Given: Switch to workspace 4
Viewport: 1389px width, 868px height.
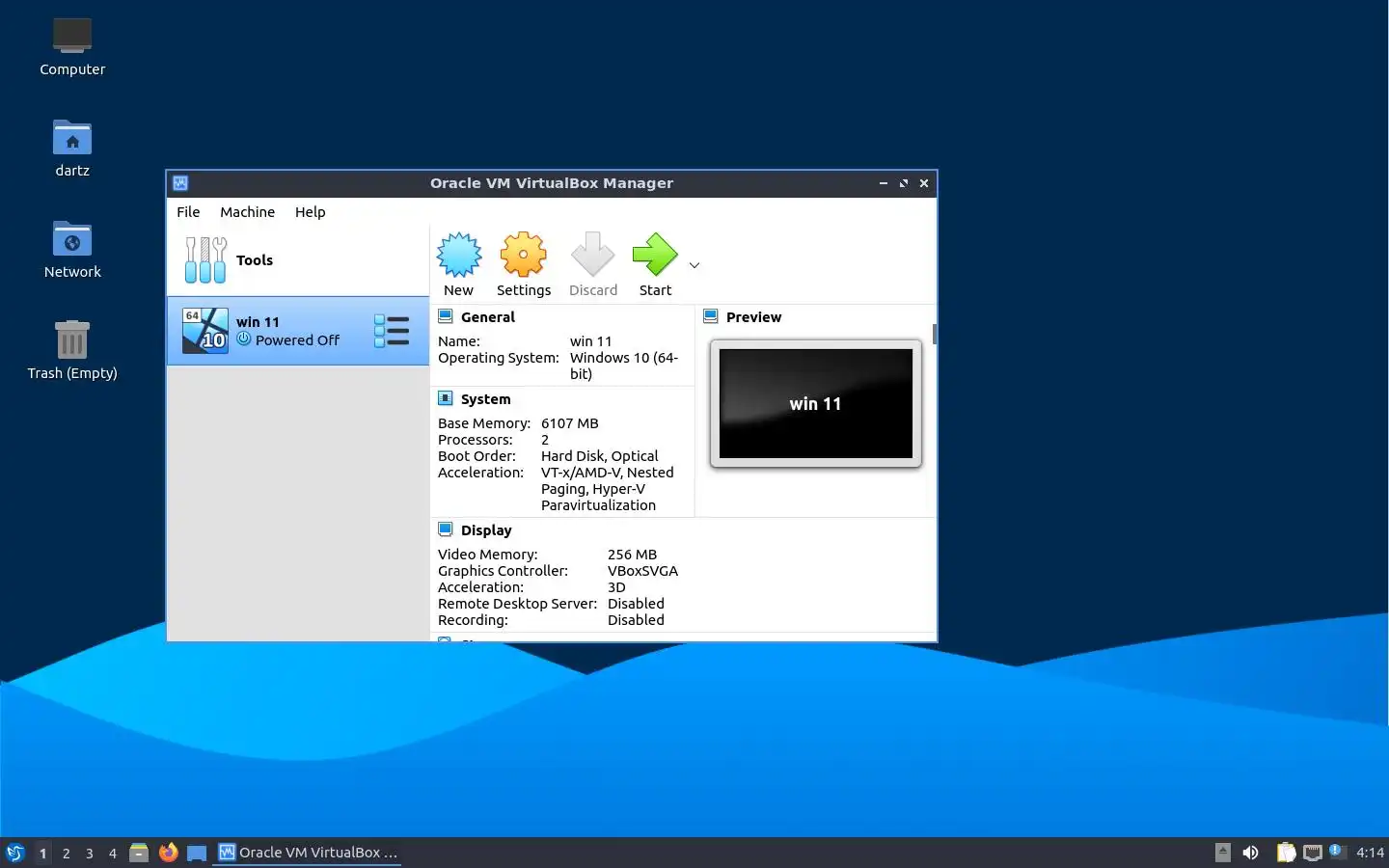Looking at the screenshot, I should [x=112, y=854].
